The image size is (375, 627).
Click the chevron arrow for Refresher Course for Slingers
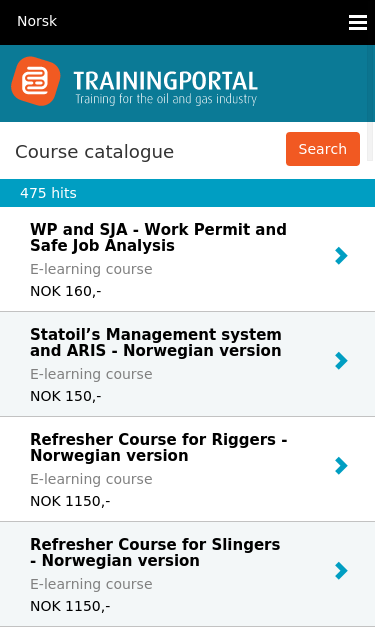[341, 571]
